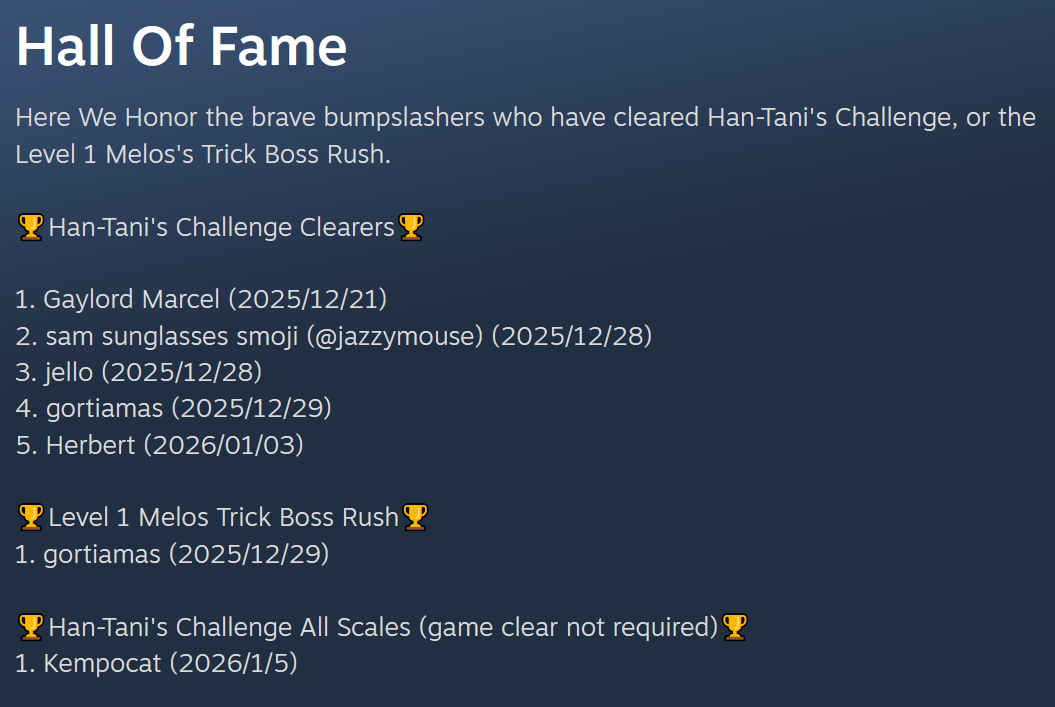Click the trophy after 'game clear not required'
1055x707 pixels.
[x=735, y=627]
